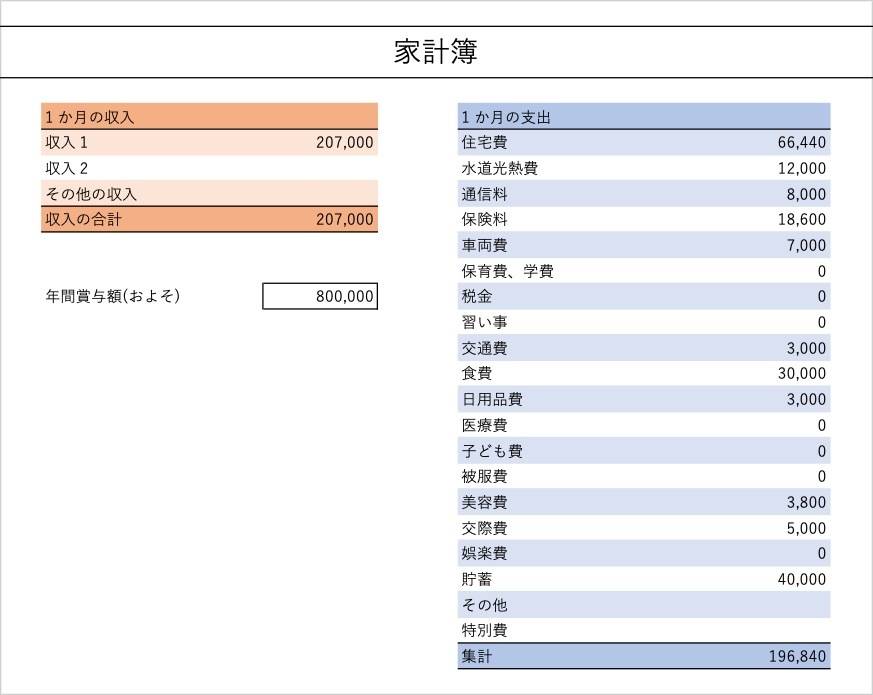Select the 車両費 label
Viewport: 873px width, 695px height.
point(484,245)
